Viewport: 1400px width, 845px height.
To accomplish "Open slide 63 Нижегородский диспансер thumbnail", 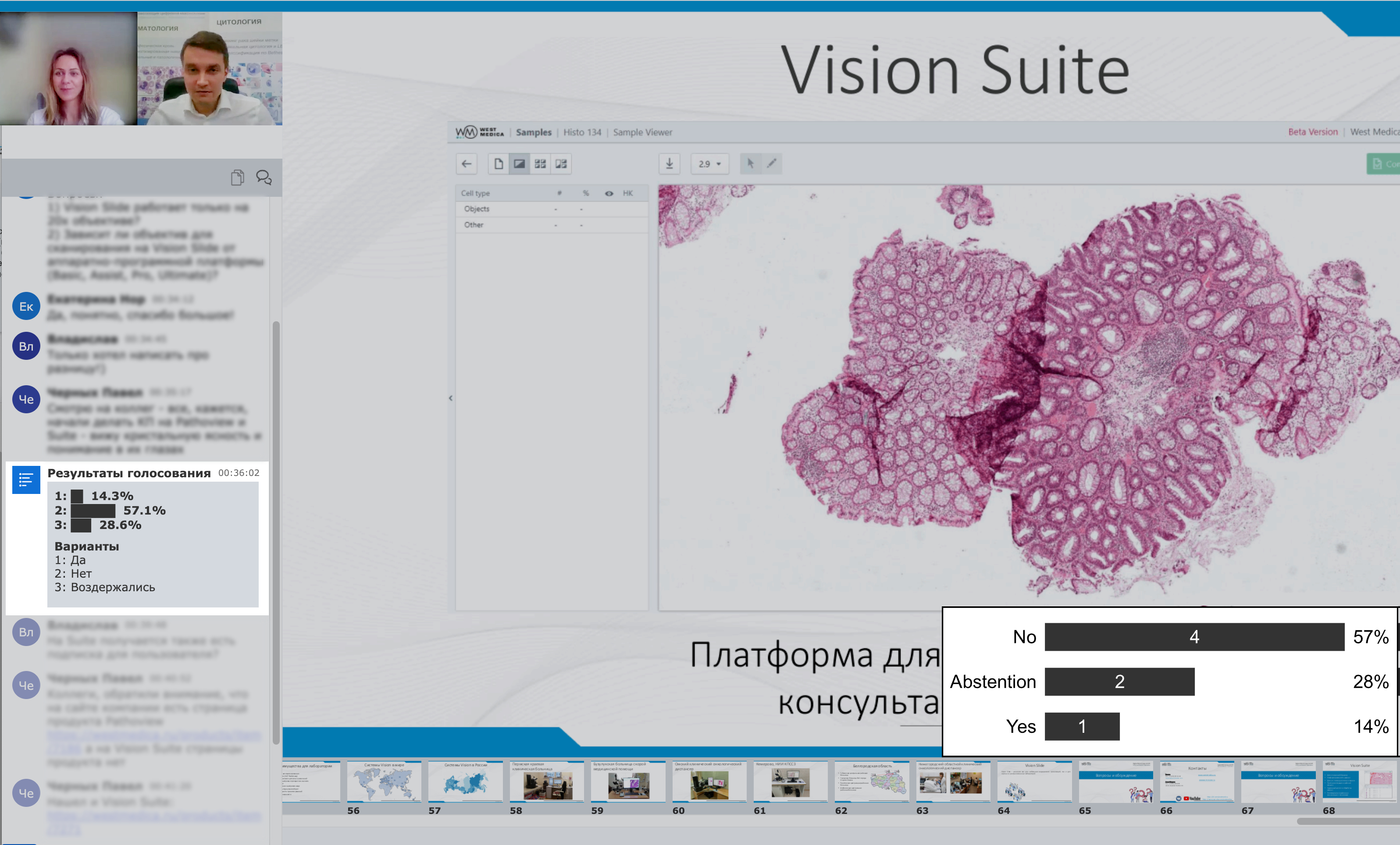I will click(x=953, y=782).
